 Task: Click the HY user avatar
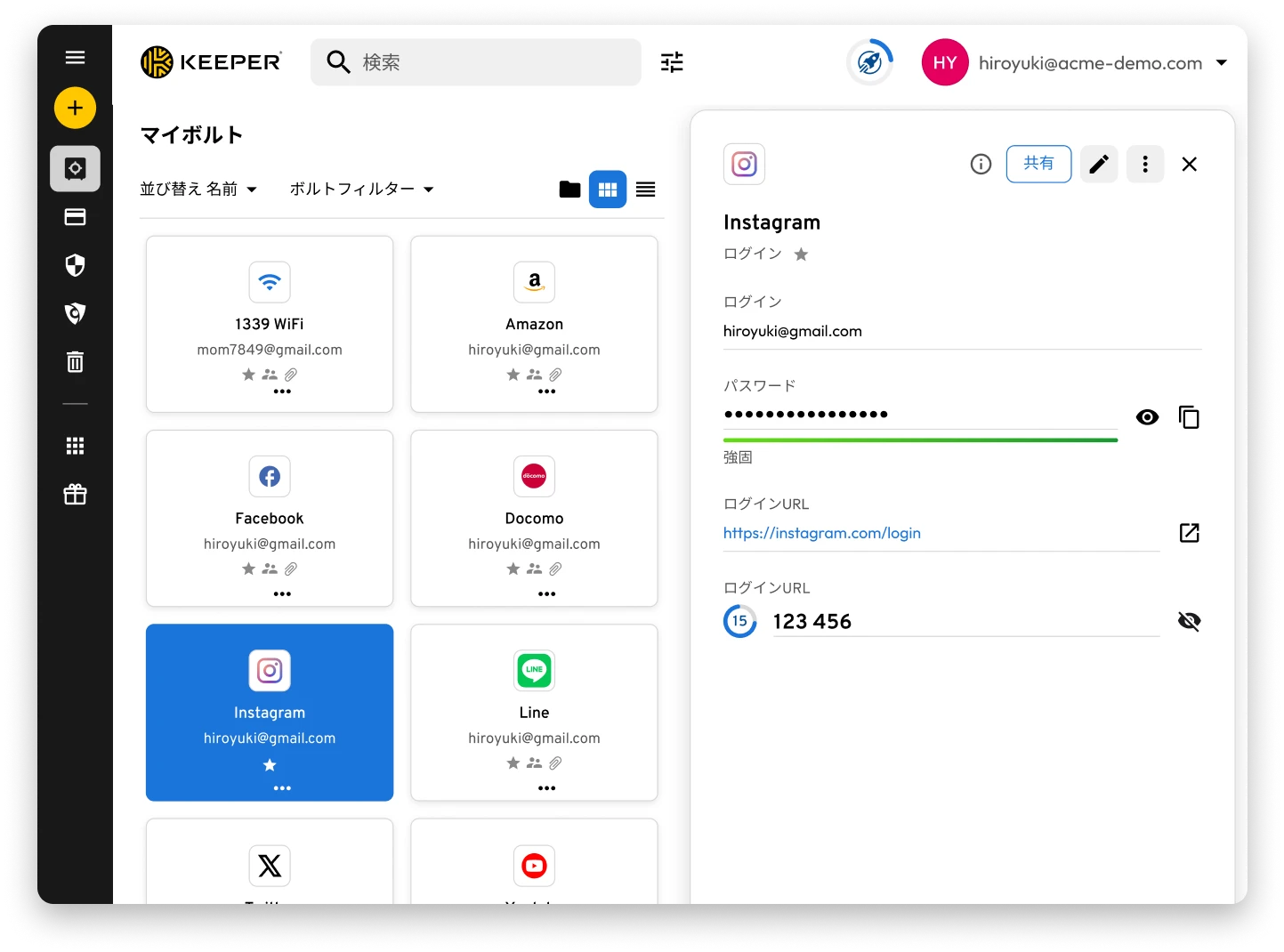(x=945, y=62)
